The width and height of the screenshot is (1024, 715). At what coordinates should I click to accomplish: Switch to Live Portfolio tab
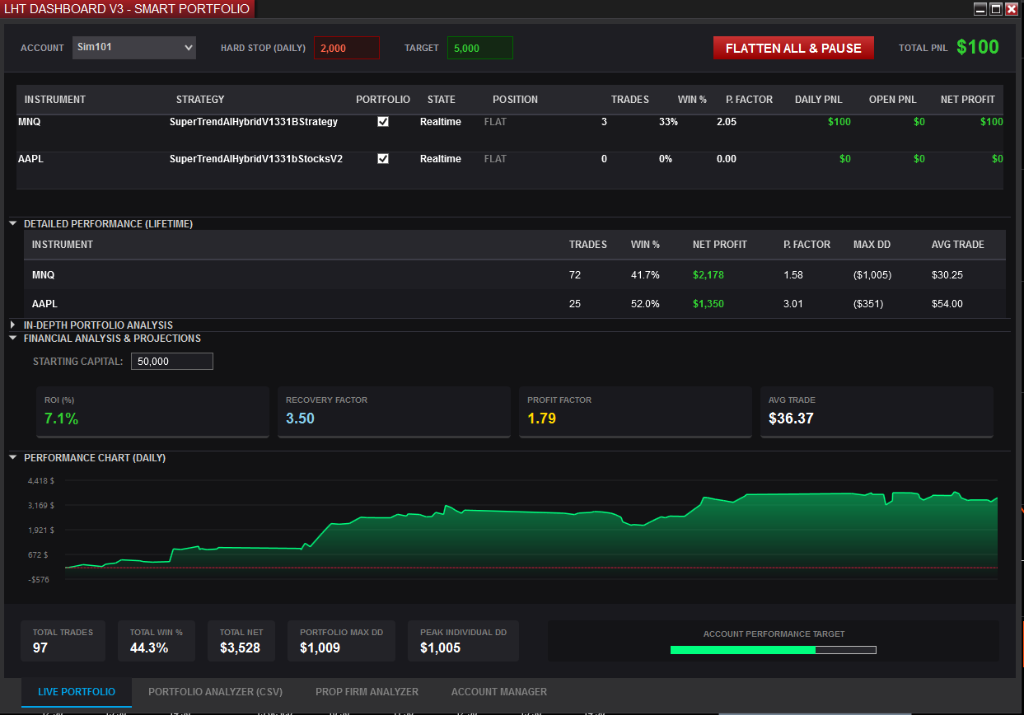coord(76,691)
